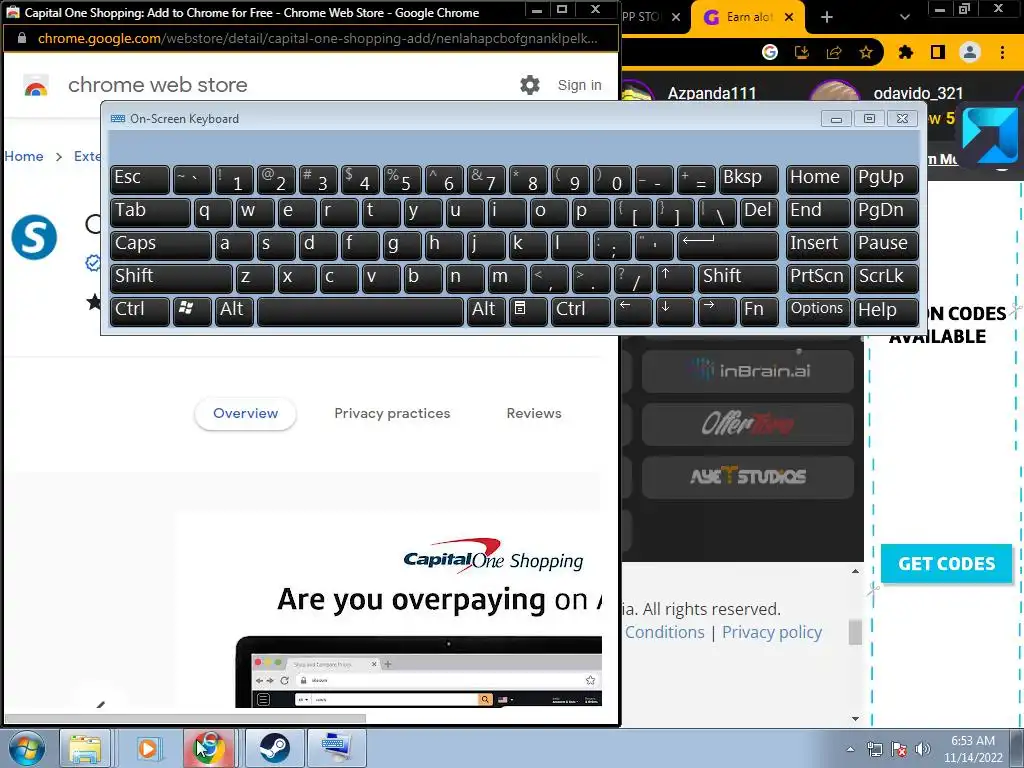This screenshot has height=768, width=1024.
Task: Expand tab search chevron in Chrome
Action: click(904, 17)
